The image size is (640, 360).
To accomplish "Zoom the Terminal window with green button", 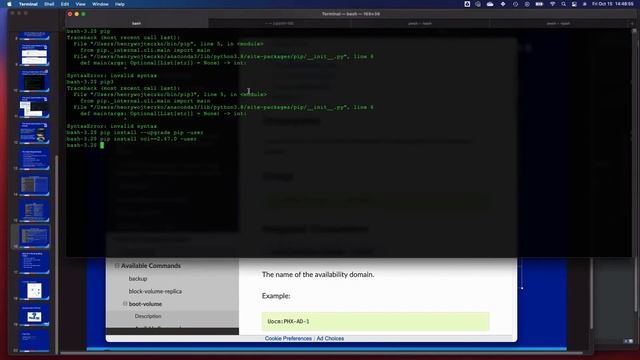I will click(83, 14).
